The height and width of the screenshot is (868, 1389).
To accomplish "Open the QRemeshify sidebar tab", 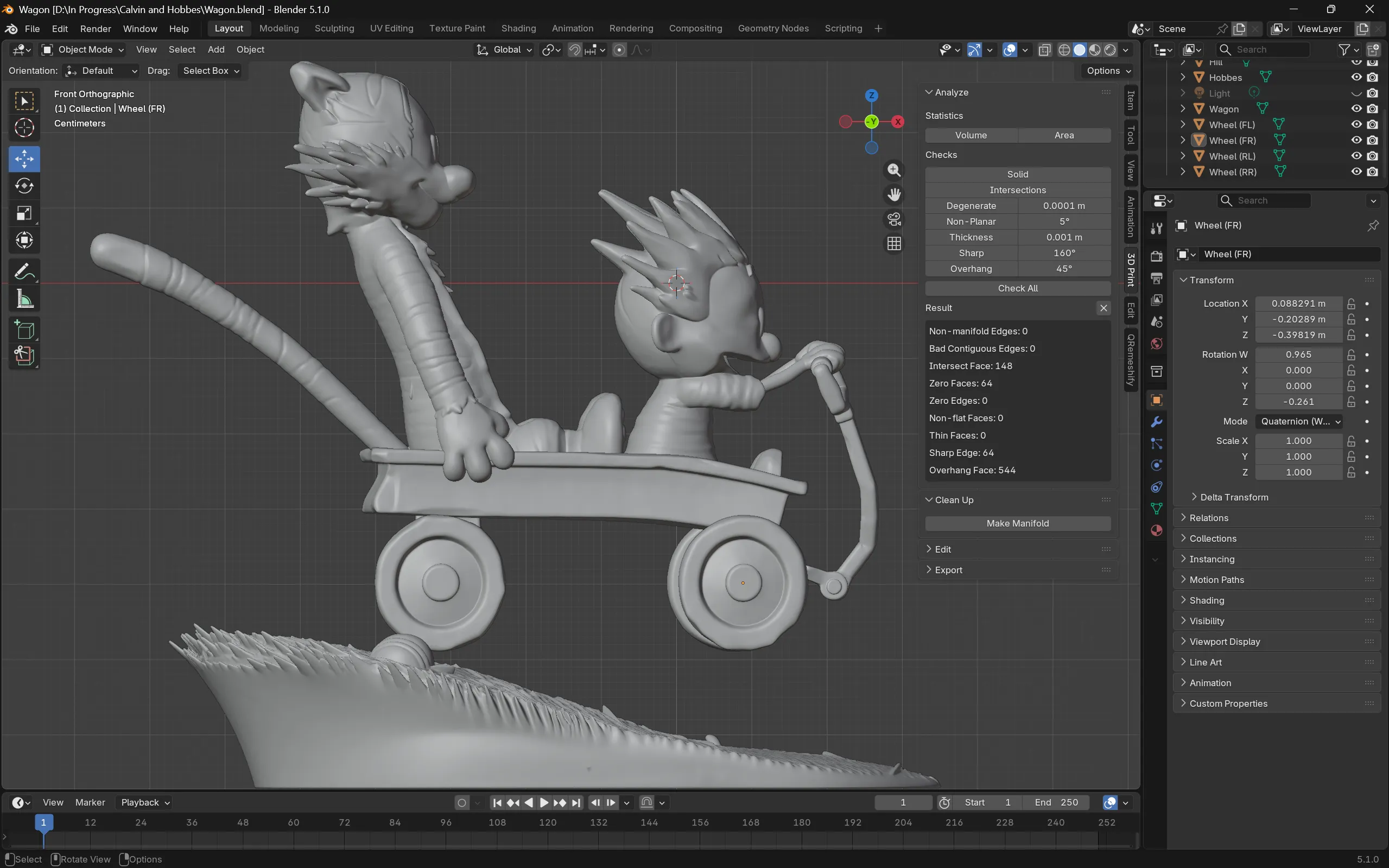I will (x=1131, y=360).
